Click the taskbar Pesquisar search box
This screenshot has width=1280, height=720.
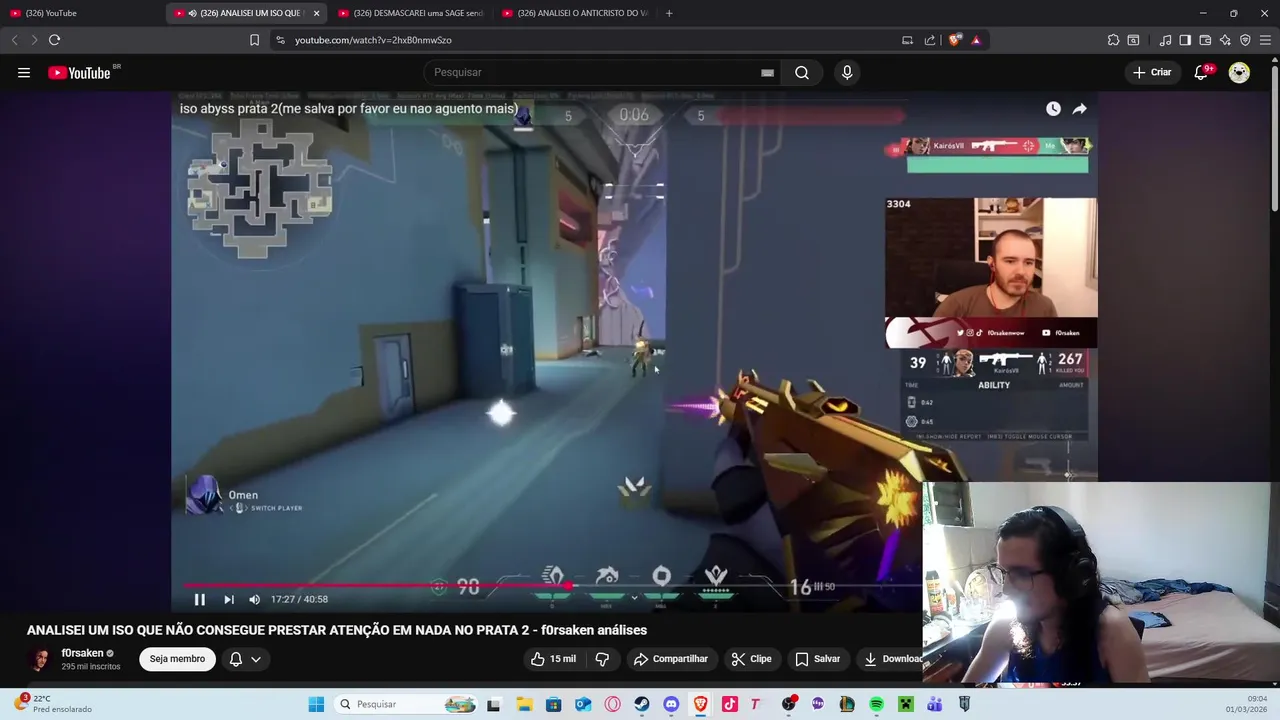click(x=405, y=704)
